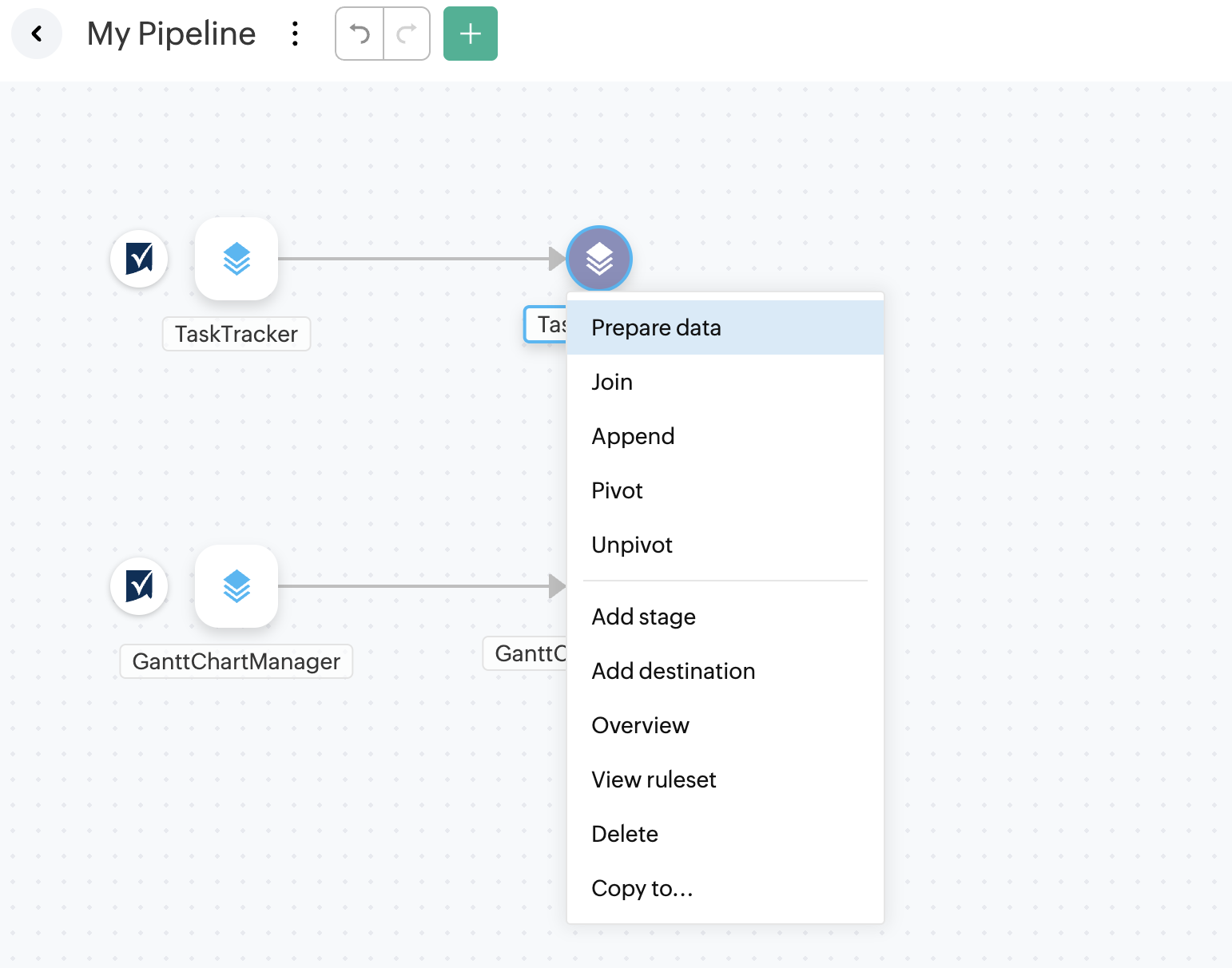1232x968 pixels.
Task: Select Pivot from the menu
Action: [617, 490]
